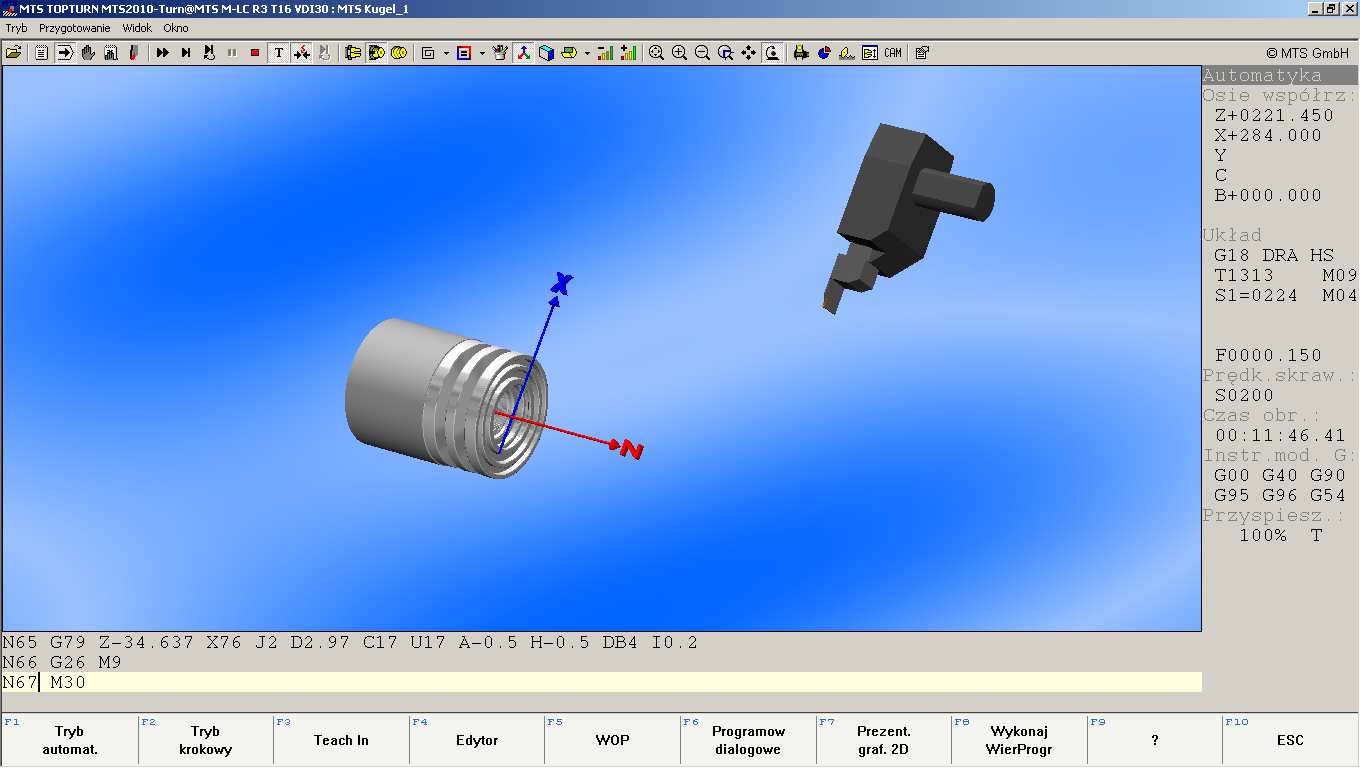Click the N67 M30 program line

point(601,682)
